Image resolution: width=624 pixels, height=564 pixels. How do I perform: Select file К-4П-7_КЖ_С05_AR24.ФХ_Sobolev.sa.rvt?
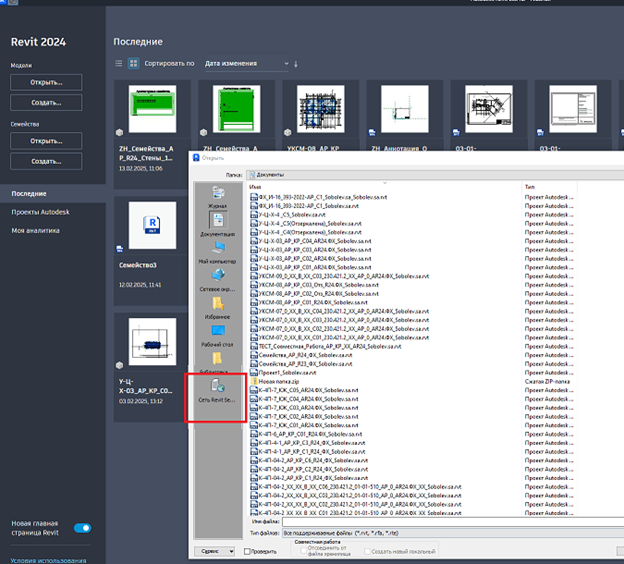pyautogui.click(x=308, y=390)
